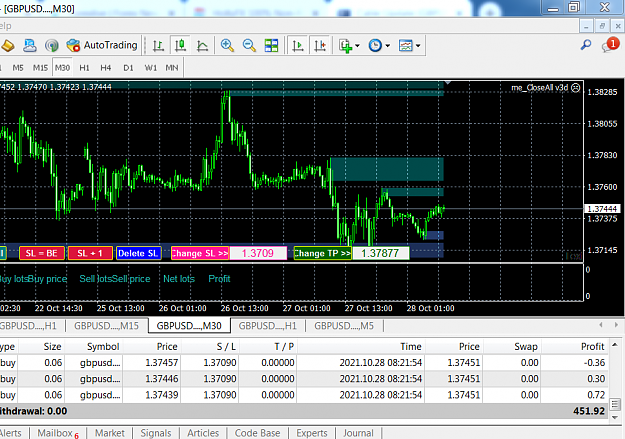625x439 pixels.
Task: Select H4 timeframe
Action: (x=106, y=68)
